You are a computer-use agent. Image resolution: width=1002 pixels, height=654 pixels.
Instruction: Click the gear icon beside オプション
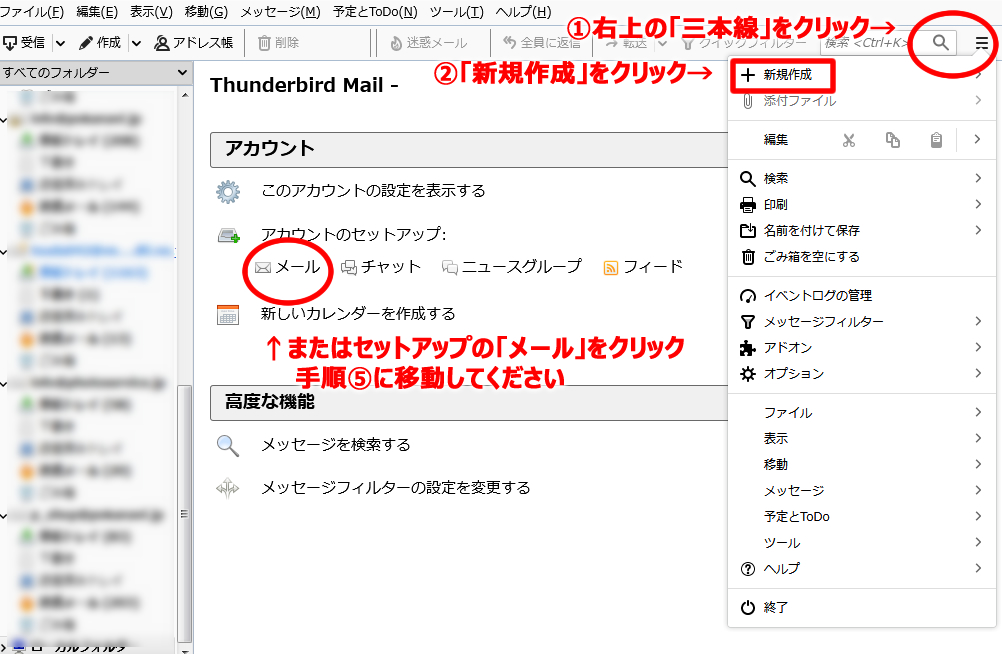[x=748, y=374]
